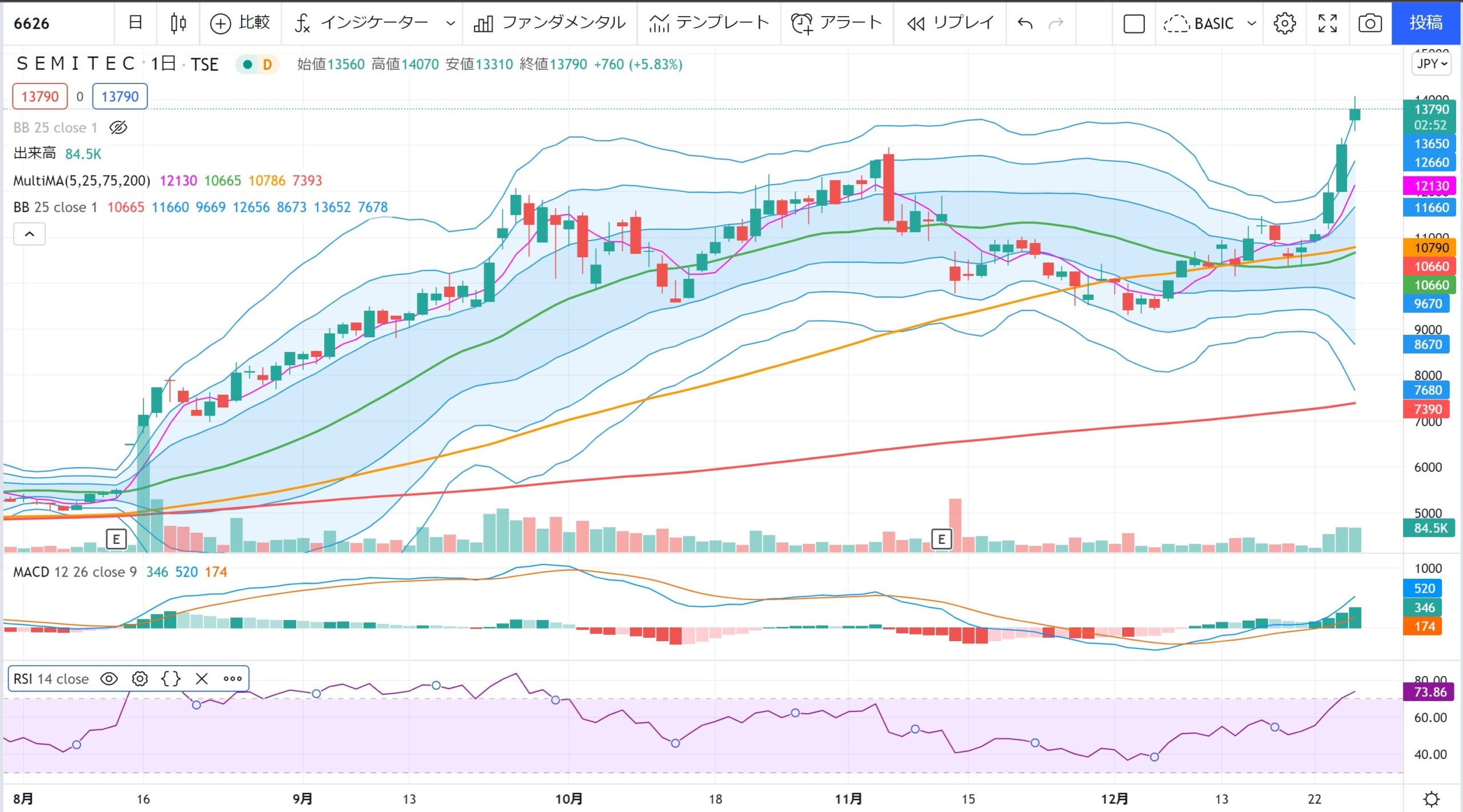Click the orange 10790 MA price label
This screenshot has width=1463, height=812.
pos(1431,247)
